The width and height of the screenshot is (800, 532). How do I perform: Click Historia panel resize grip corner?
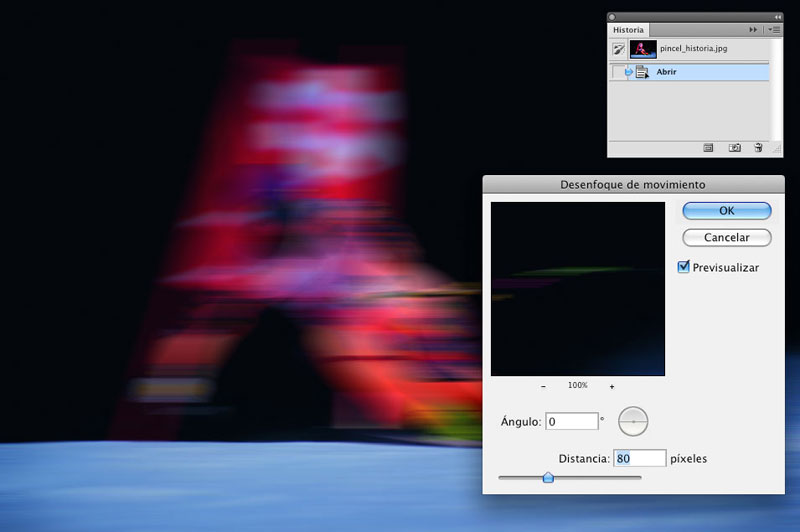[x=777, y=149]
